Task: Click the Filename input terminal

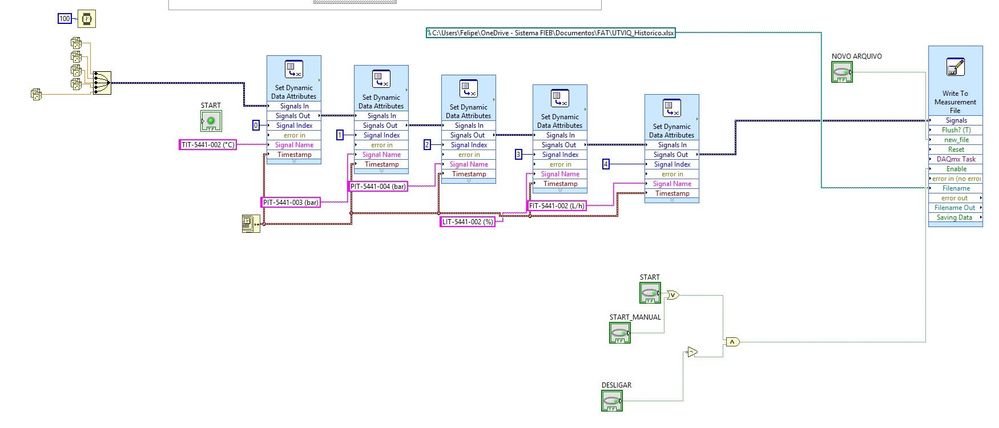Action: (955, 188)
